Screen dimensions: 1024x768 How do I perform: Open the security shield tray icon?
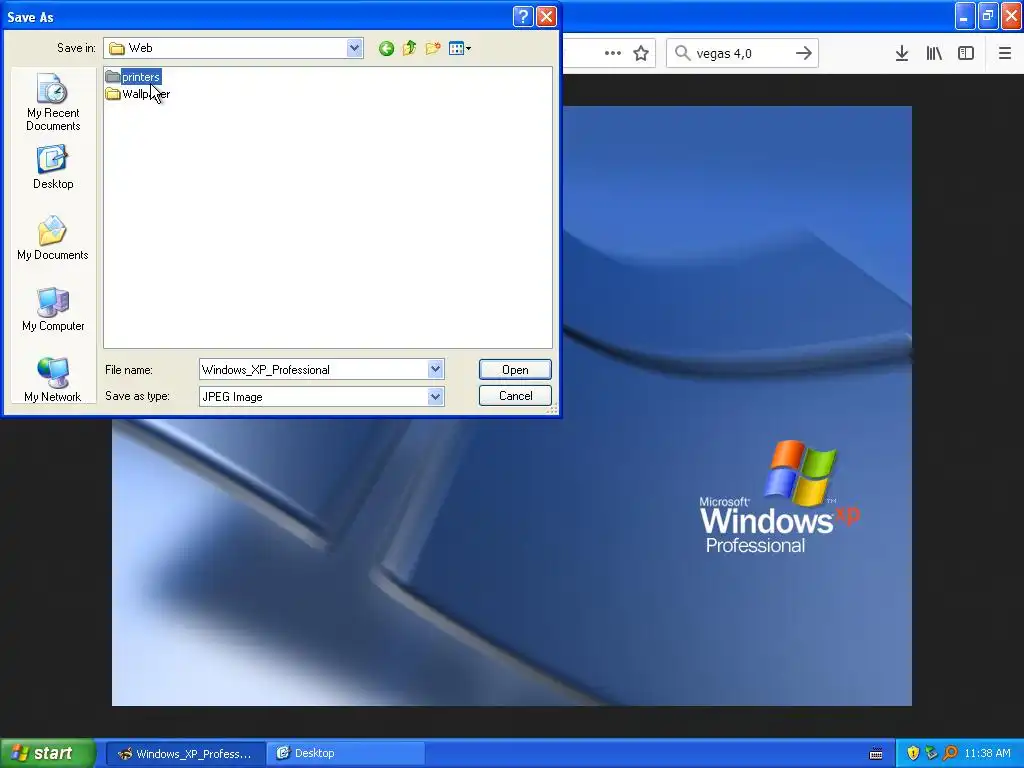coord(913,754)
